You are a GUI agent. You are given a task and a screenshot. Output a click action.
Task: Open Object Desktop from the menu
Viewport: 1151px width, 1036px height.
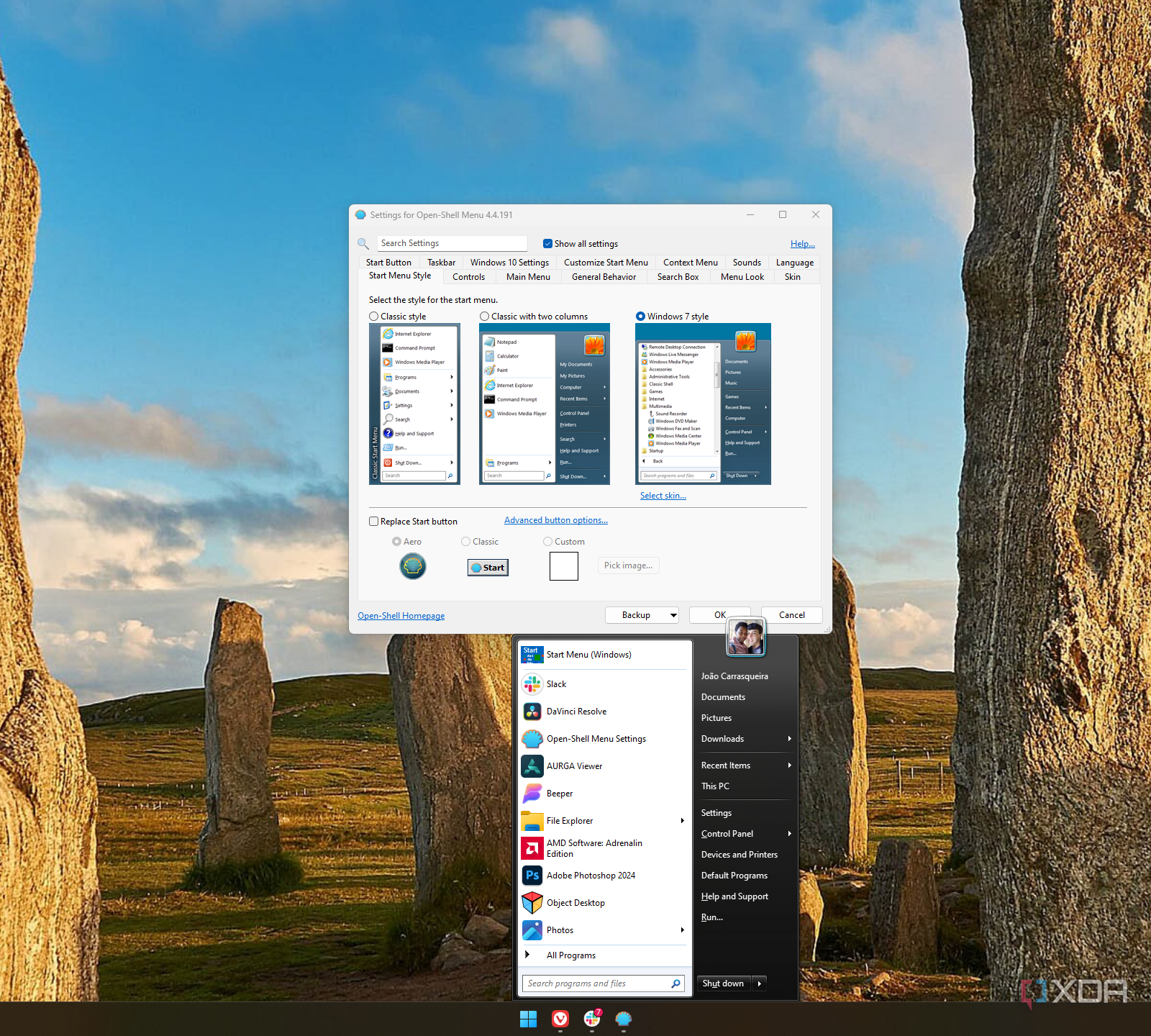[x=575, y=903]
